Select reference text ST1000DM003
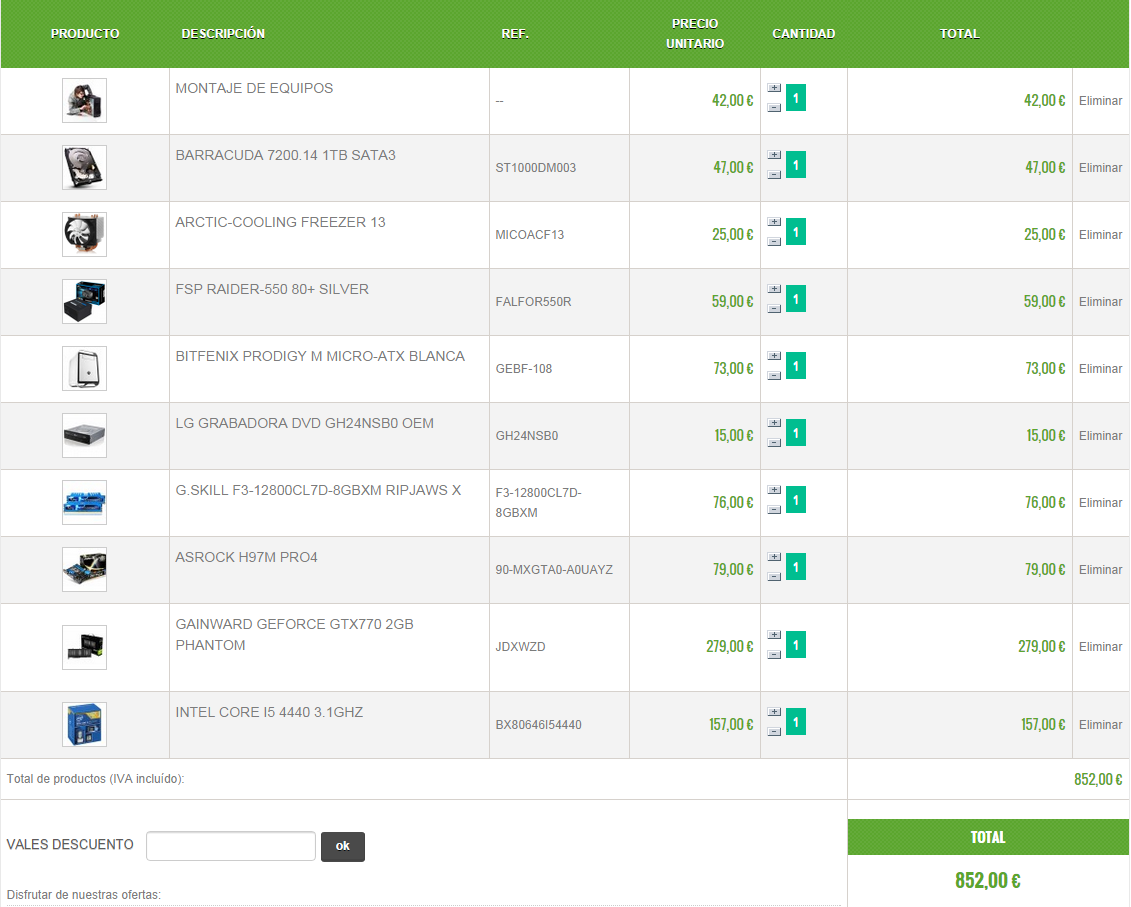1131x907 pixels. 536,168
